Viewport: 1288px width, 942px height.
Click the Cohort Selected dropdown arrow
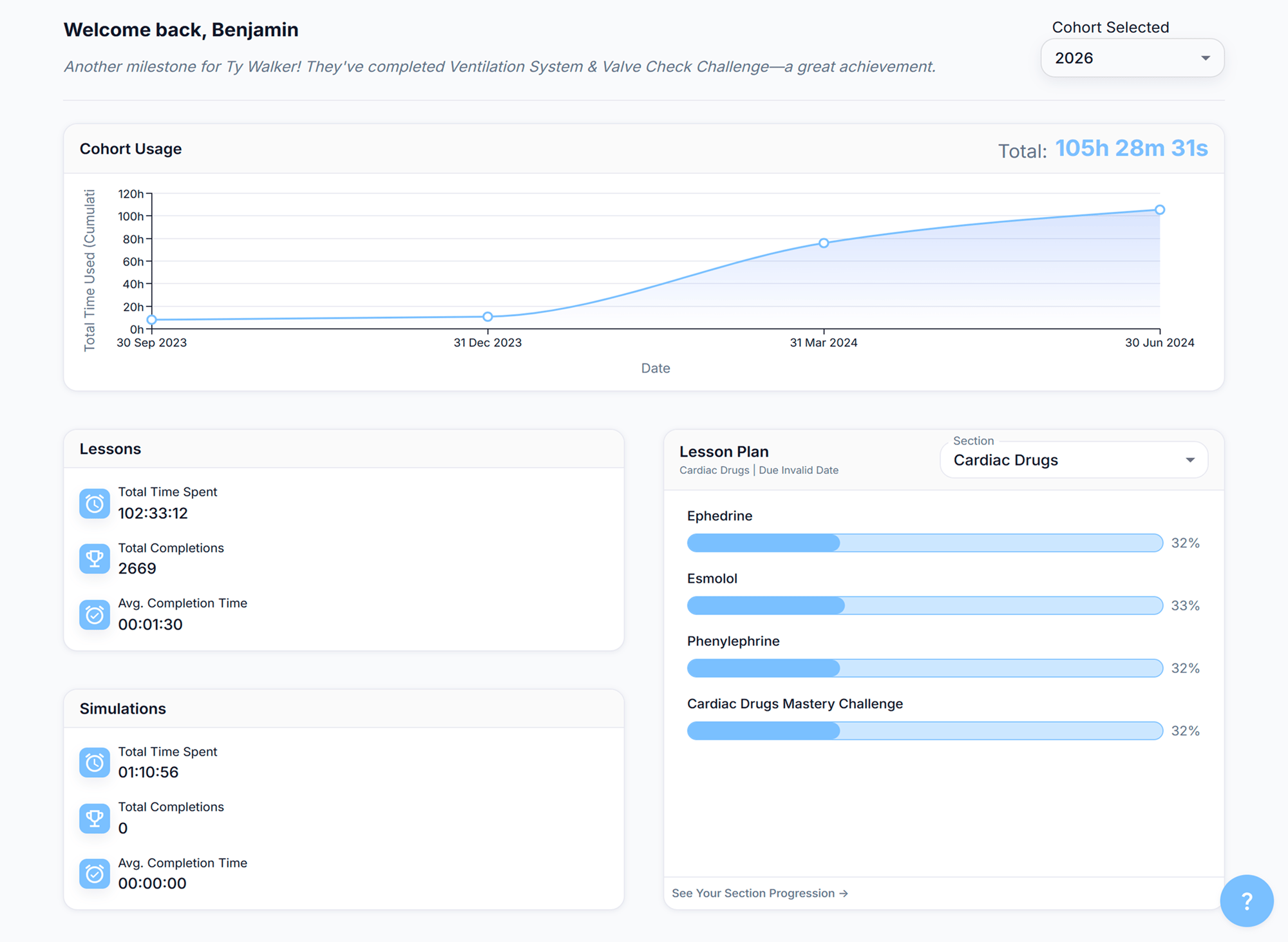1206,58
